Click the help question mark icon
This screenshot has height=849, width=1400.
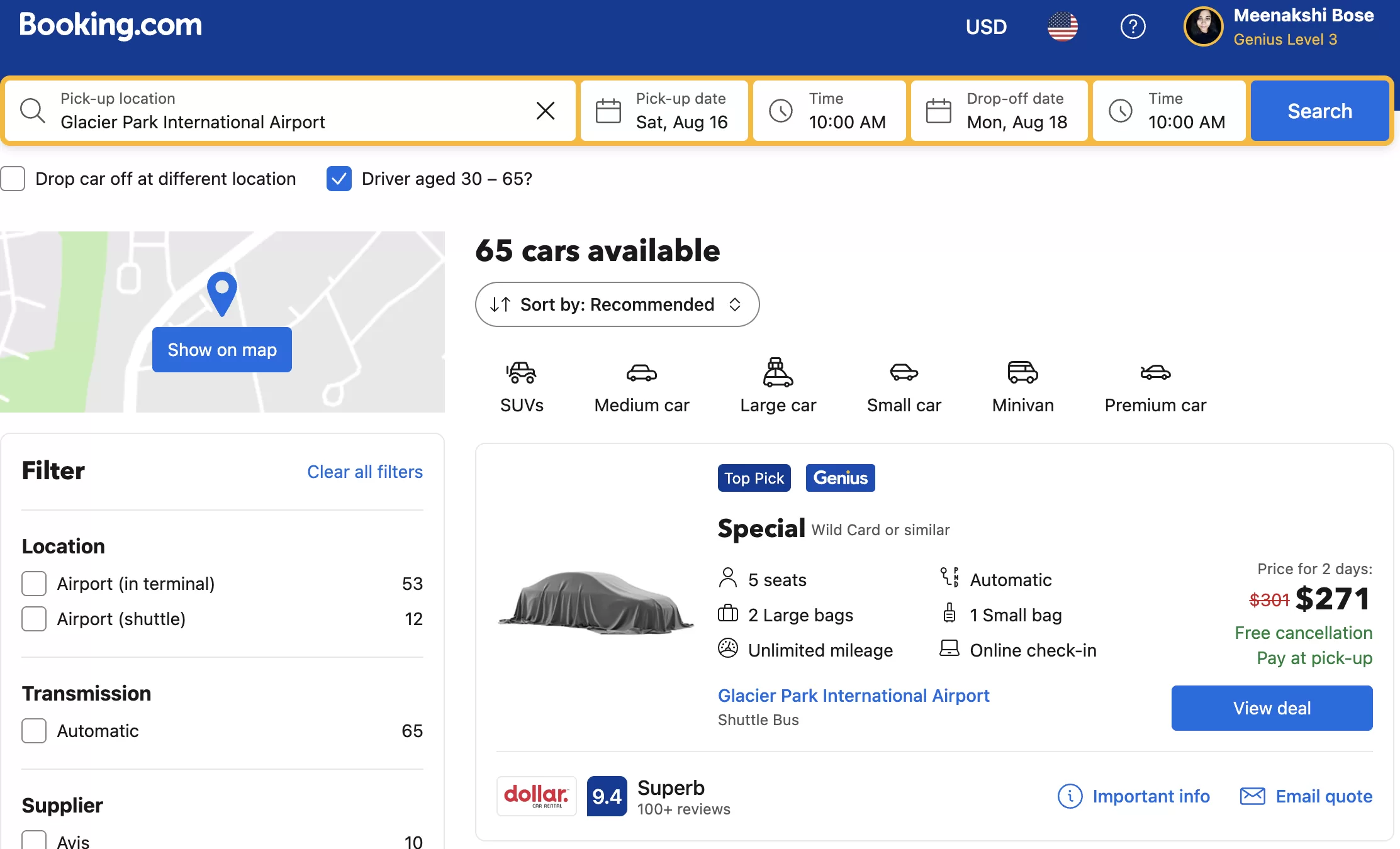pyautogui.click(x=1133, y=27)
